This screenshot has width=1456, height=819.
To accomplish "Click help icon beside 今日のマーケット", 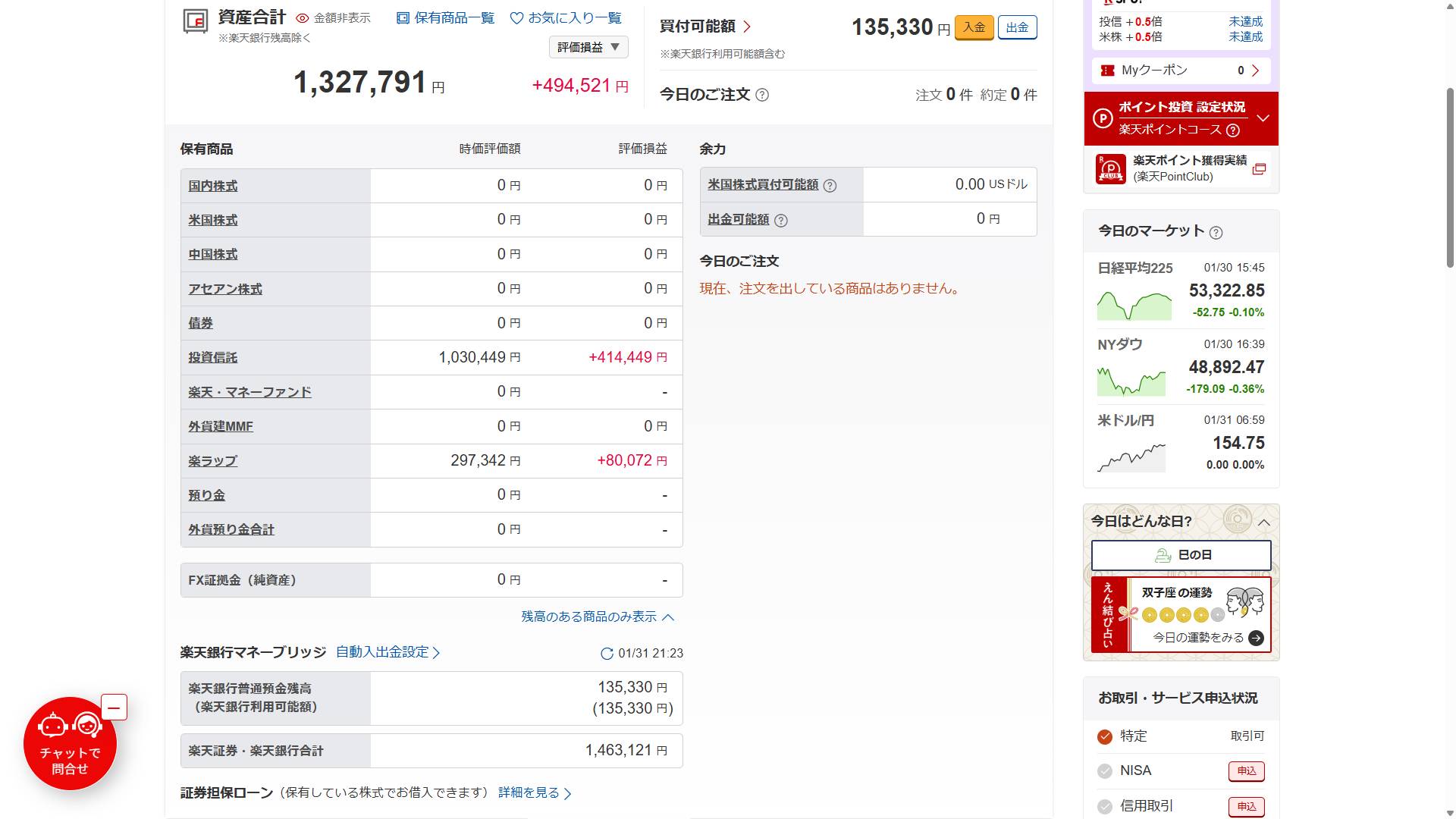I will pyautogui.click(x=1216, y=233).
